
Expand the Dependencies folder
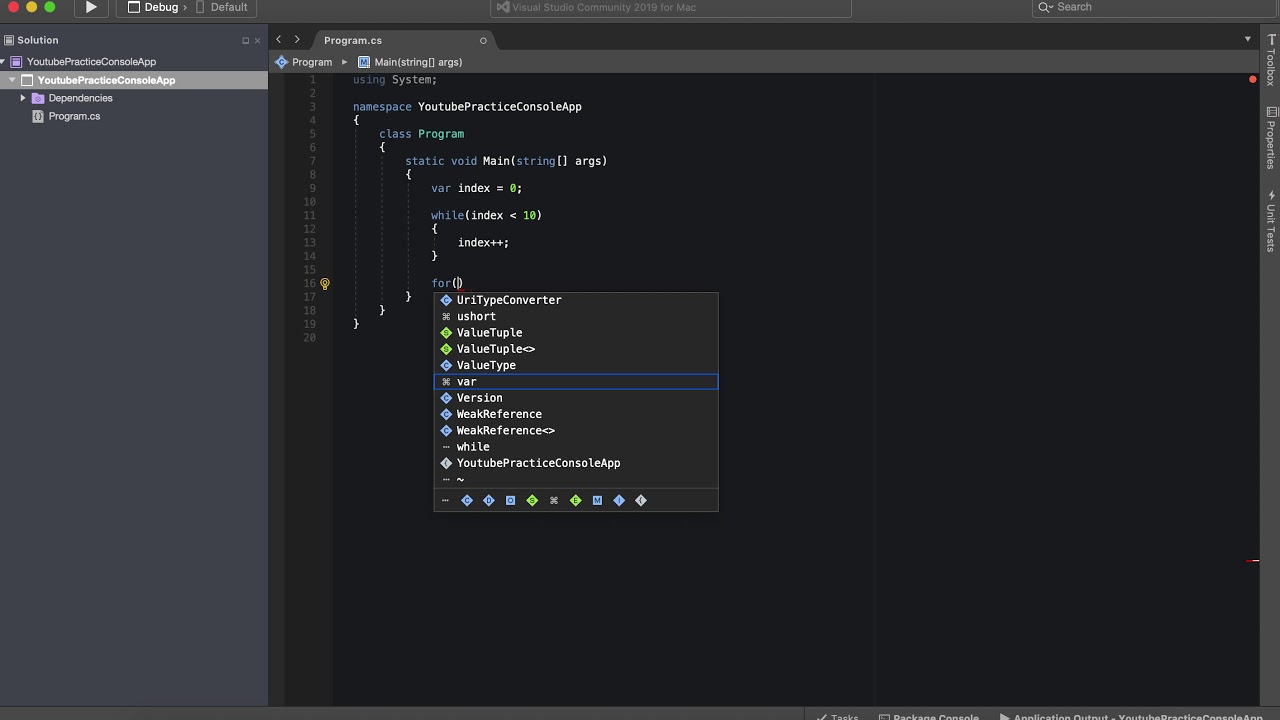pyautogui.click(x=23, y=98)
